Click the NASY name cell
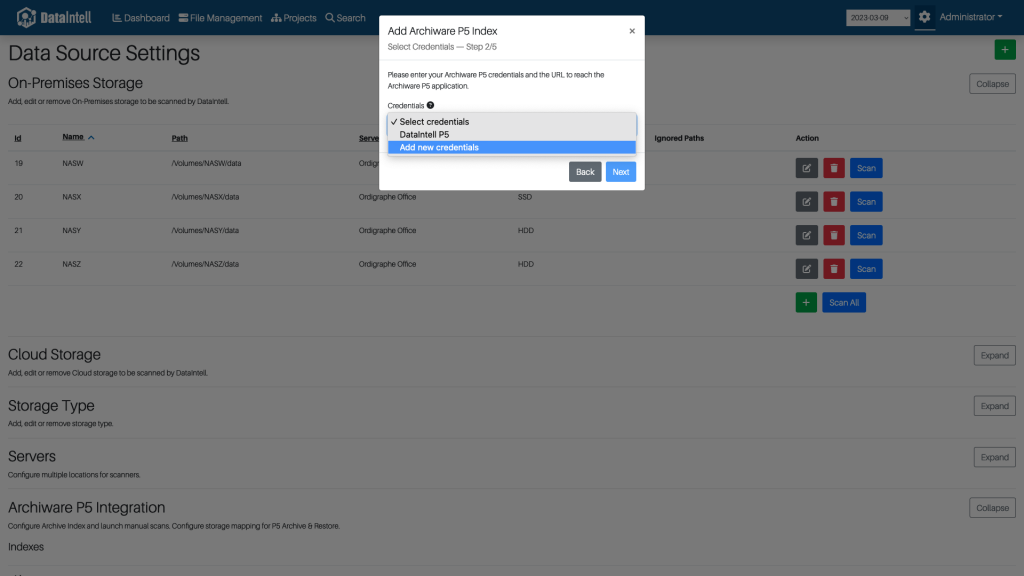 click(72, 231)
